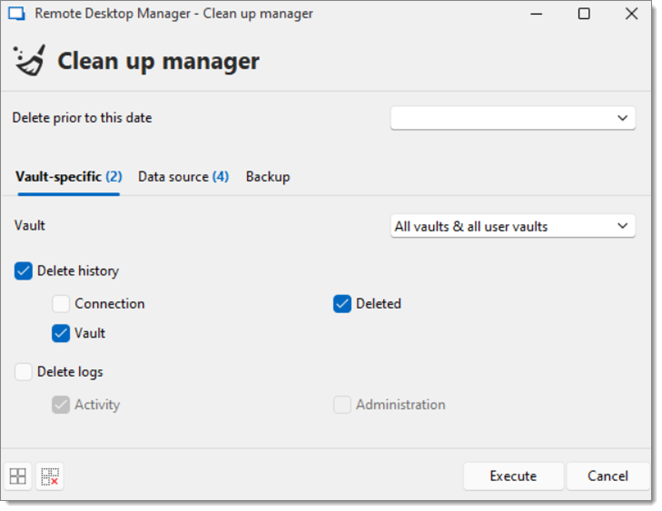The image size is (662, 511).
Task: Click the 'Delete prior to this date' label
Action: 82,118
